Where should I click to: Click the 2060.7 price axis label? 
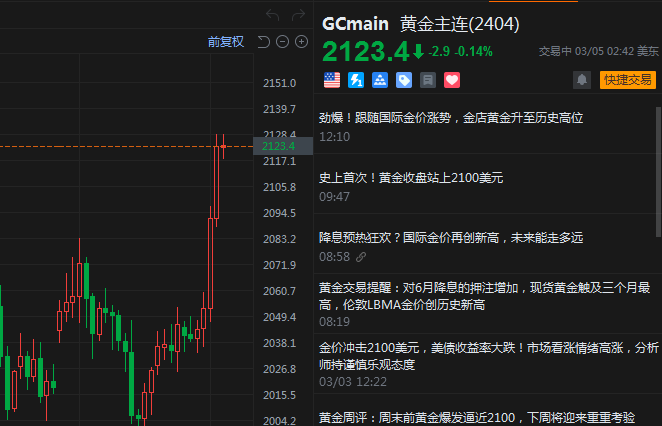279,291
